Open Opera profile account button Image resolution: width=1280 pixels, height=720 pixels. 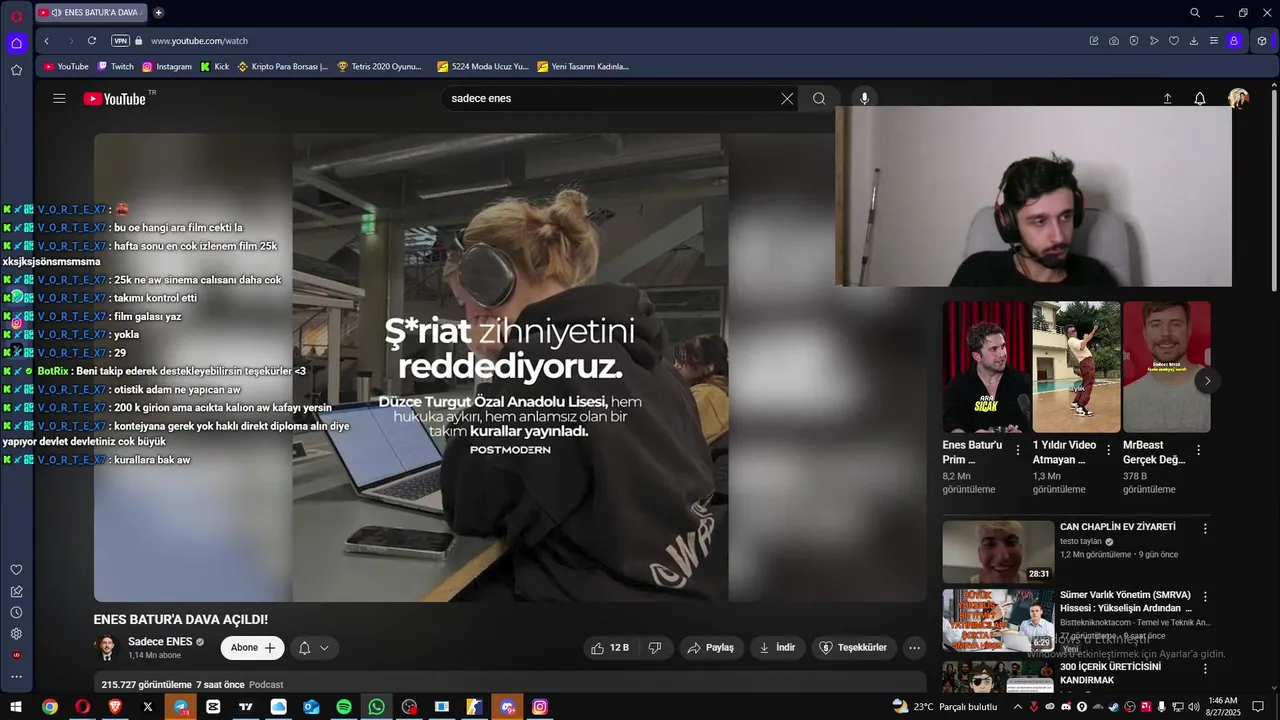pos(1234,41)
